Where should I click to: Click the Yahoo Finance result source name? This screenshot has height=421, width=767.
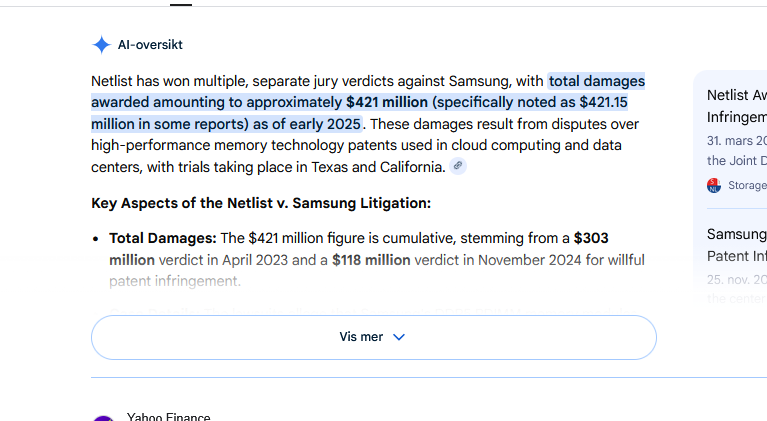tap(168, 417)
